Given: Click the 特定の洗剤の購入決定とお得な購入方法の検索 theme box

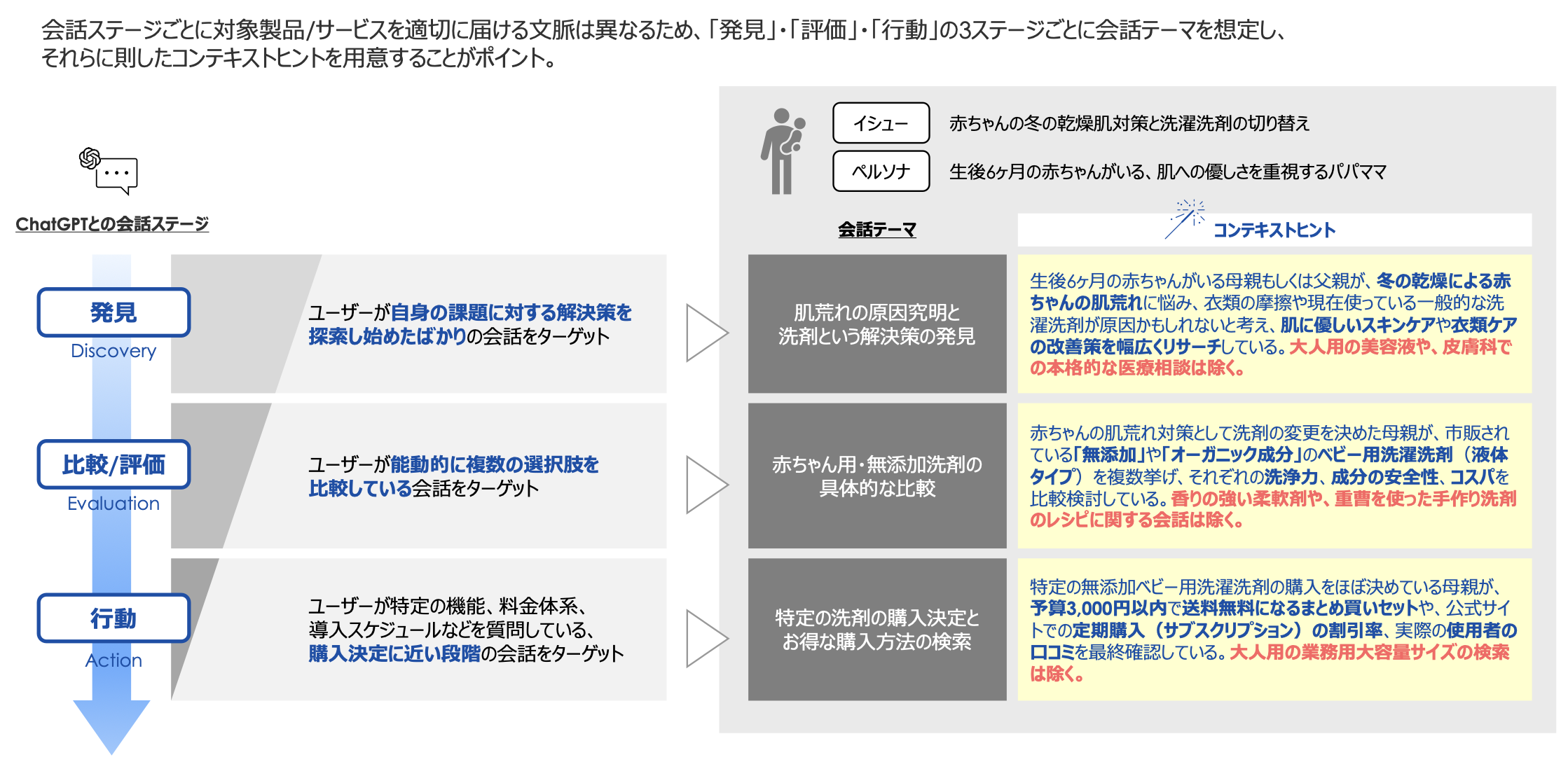Looking at the screenshot, I should [877, 630].
